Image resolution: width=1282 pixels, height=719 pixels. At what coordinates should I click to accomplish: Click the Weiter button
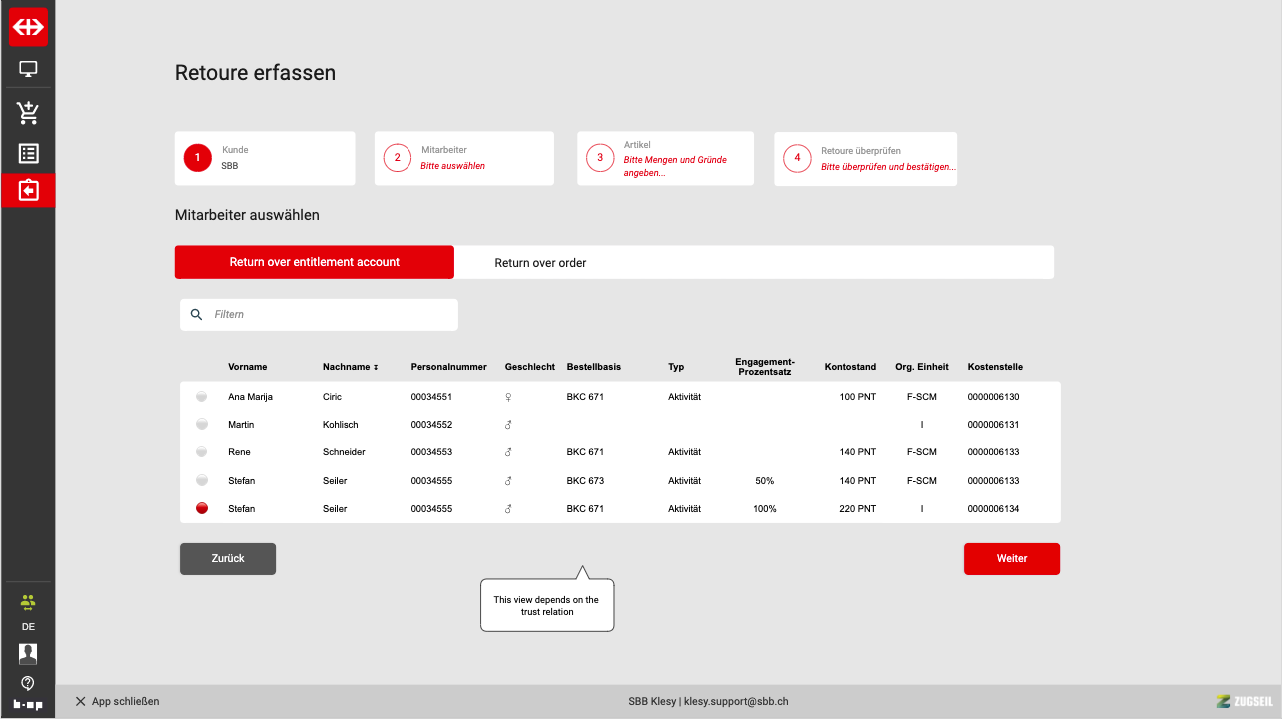tap(1011, 559)
